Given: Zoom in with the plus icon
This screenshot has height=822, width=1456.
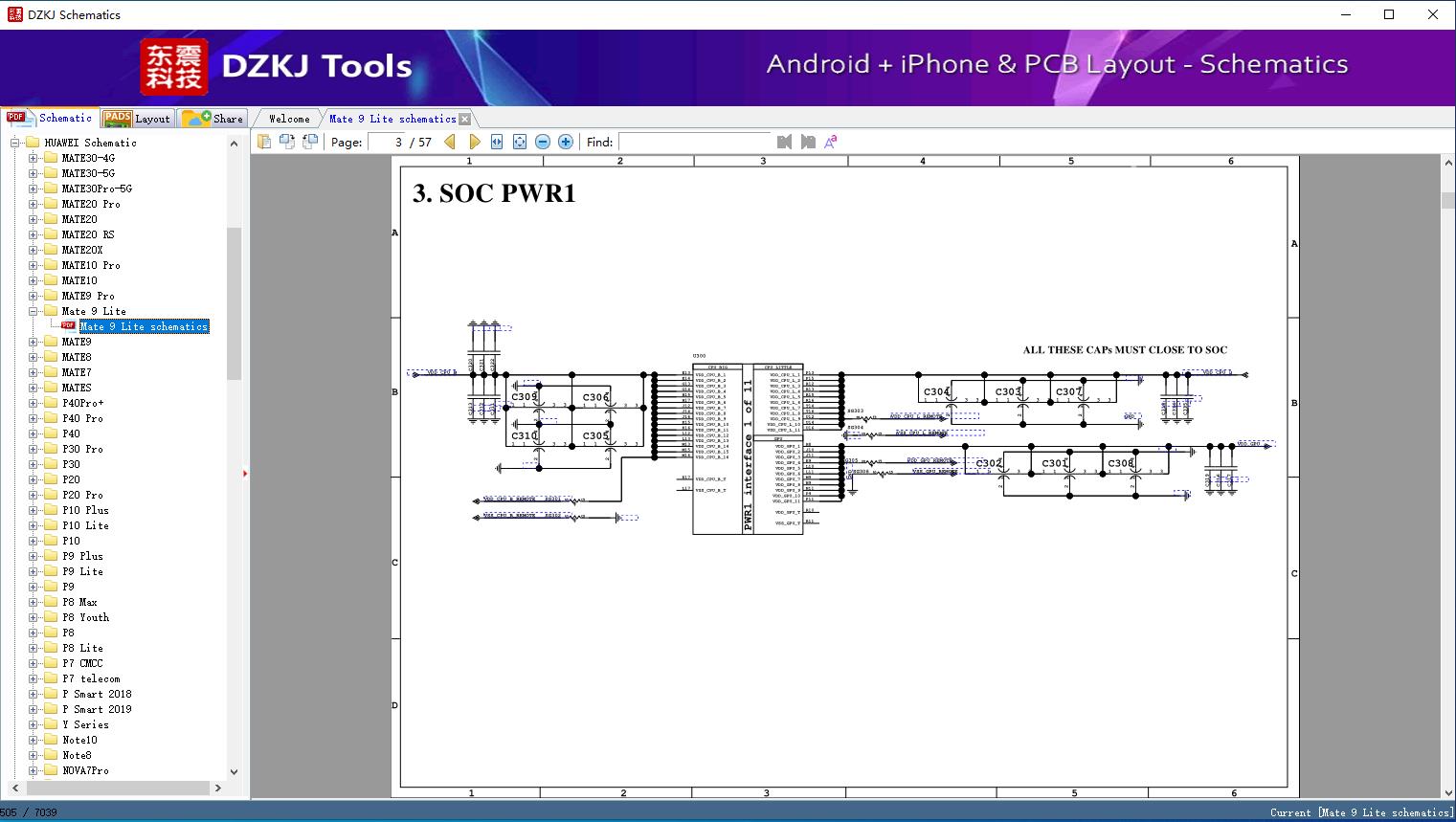Looking at the screenshot, I should (x=566, y=142).
